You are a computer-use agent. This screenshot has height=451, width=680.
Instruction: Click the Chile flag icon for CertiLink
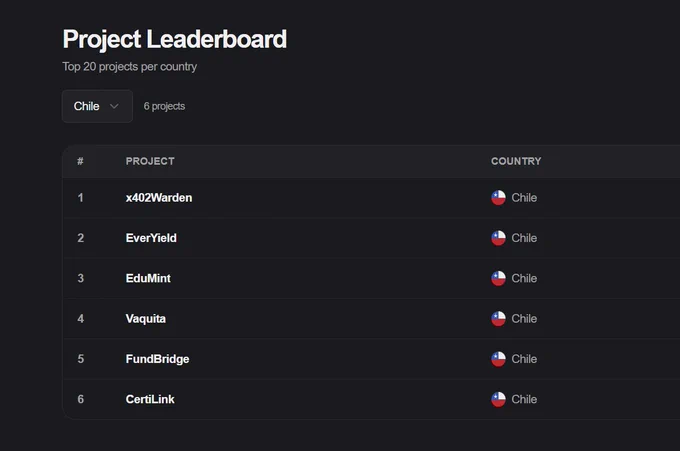(x=498, y=399)
